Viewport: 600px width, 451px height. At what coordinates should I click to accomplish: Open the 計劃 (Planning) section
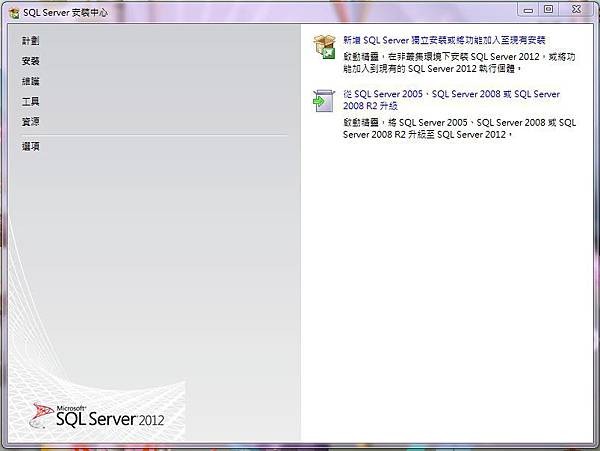(x=31, y=41)
